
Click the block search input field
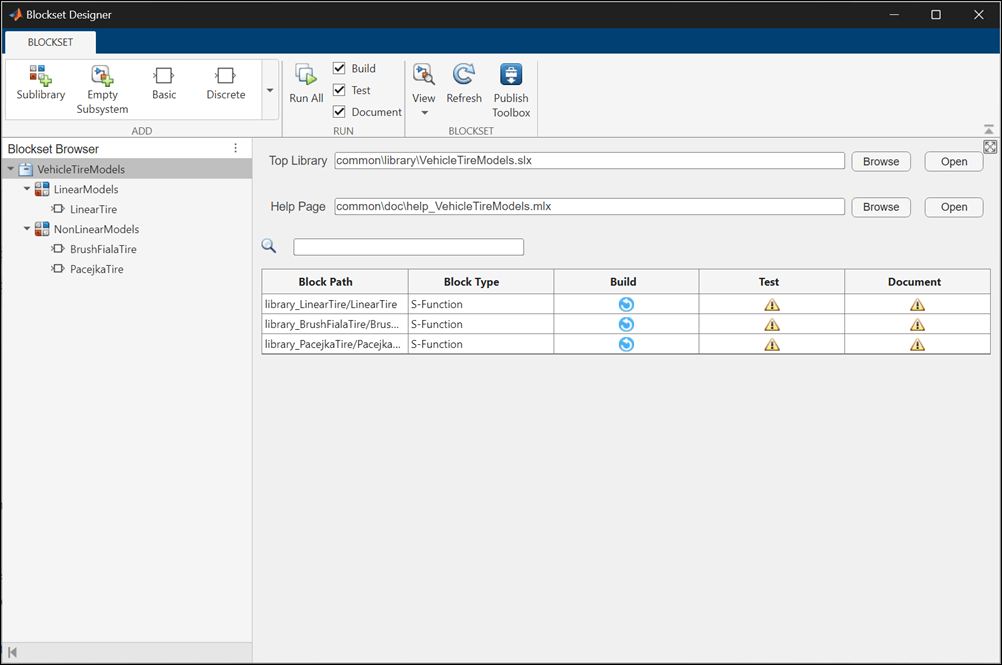pos(408,247)
